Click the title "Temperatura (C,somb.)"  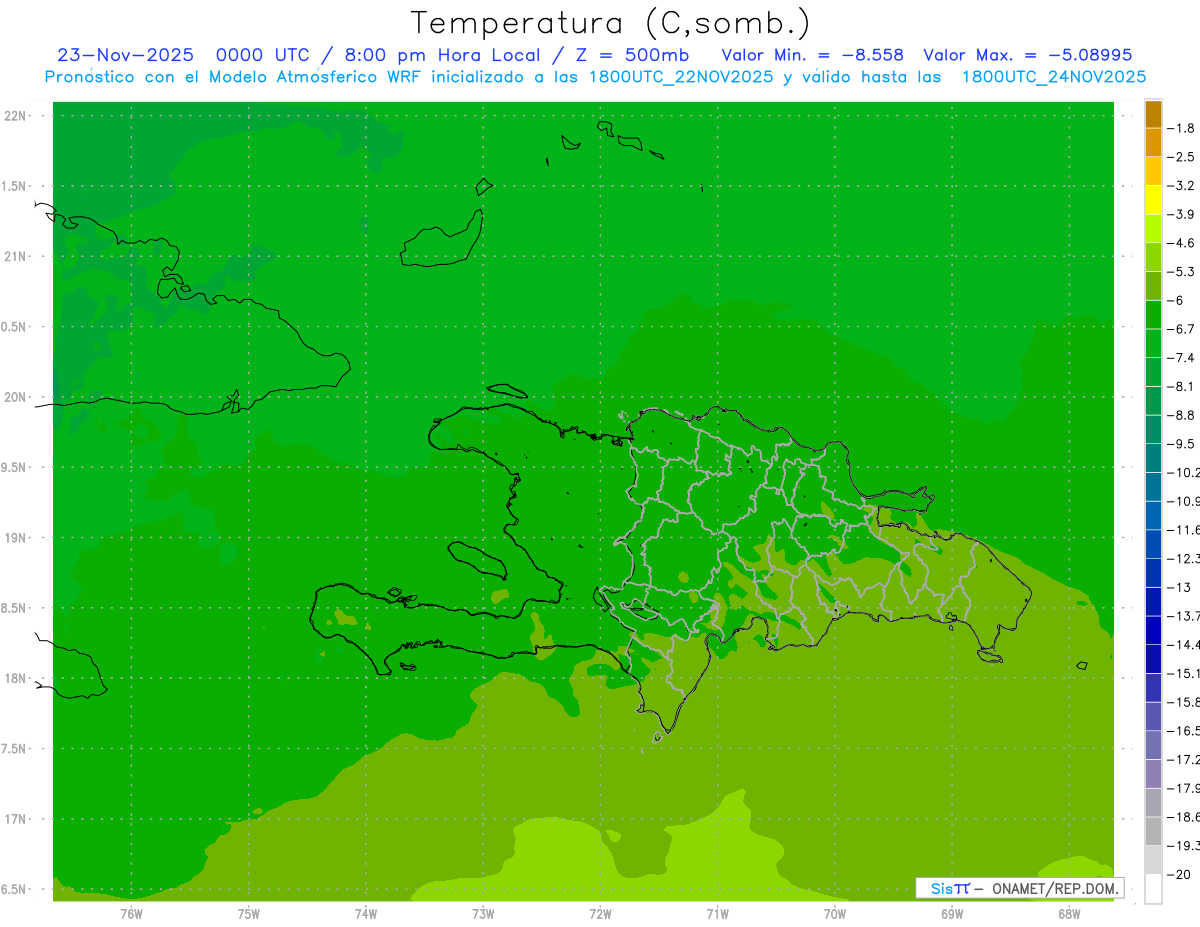click(x=610, y=23)
